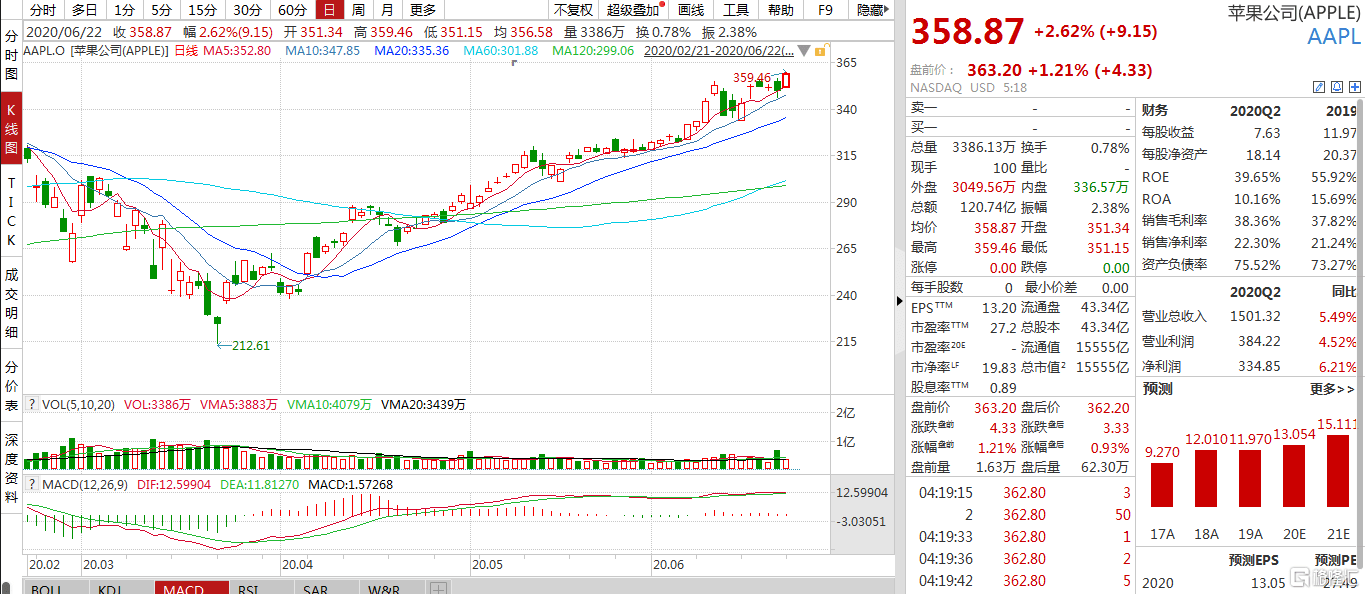Screen dimensions: 1365x594
Task: Click the MA120:299.06 label
Action: [594, 50]
